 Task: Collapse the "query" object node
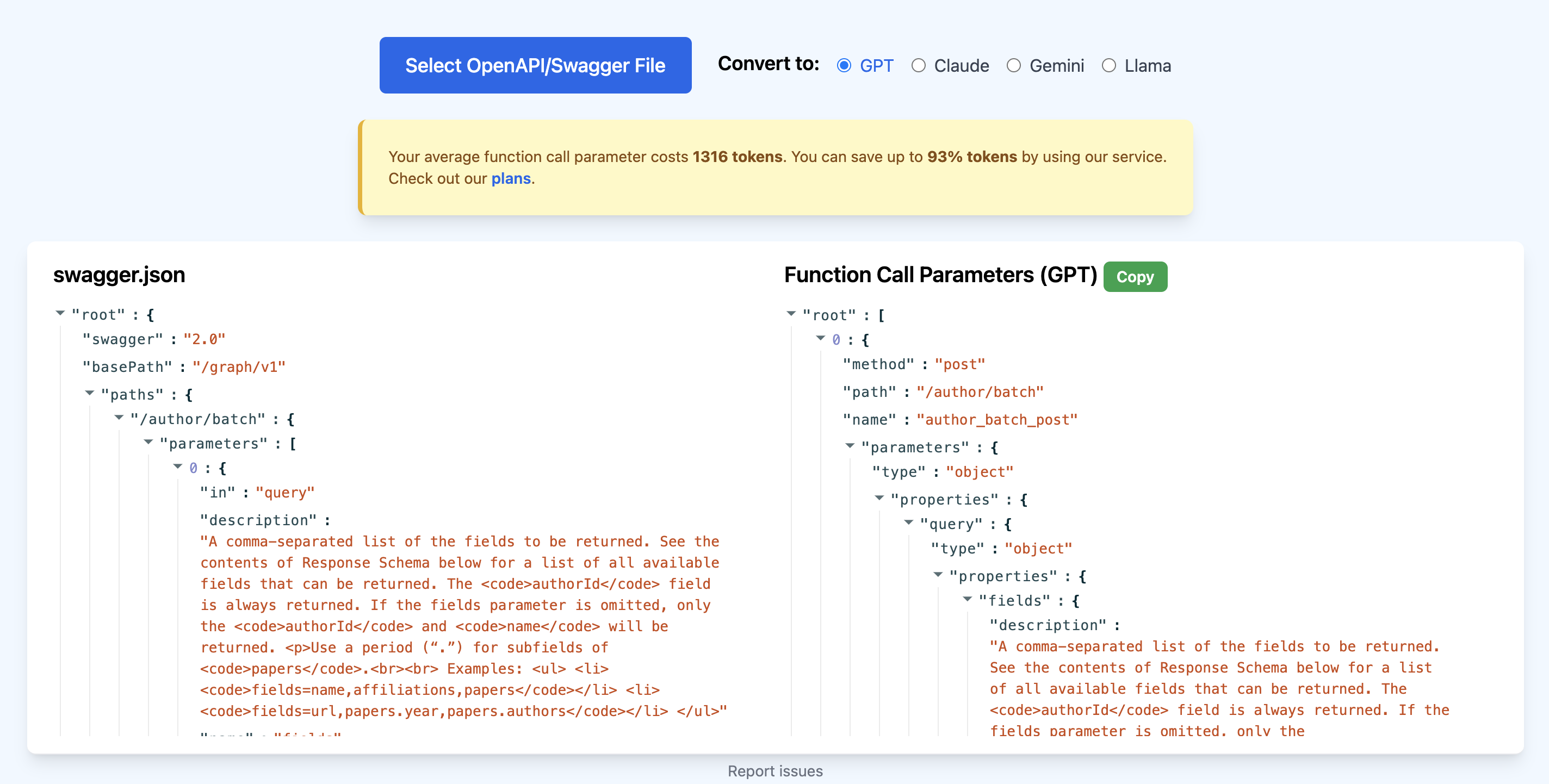pos(909,523)
